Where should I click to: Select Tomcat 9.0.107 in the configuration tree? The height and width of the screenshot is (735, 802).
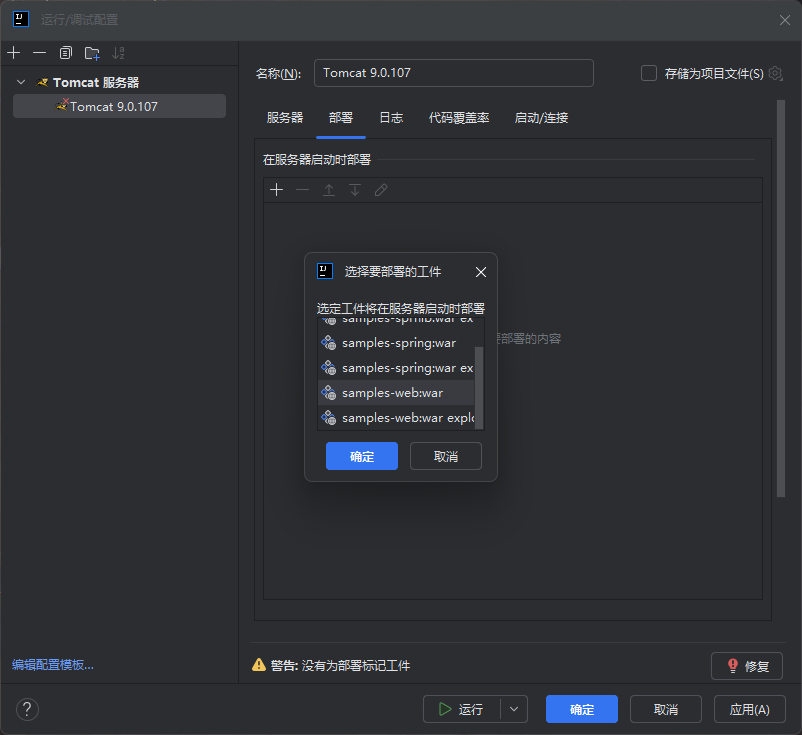click(x=119, y=106)
